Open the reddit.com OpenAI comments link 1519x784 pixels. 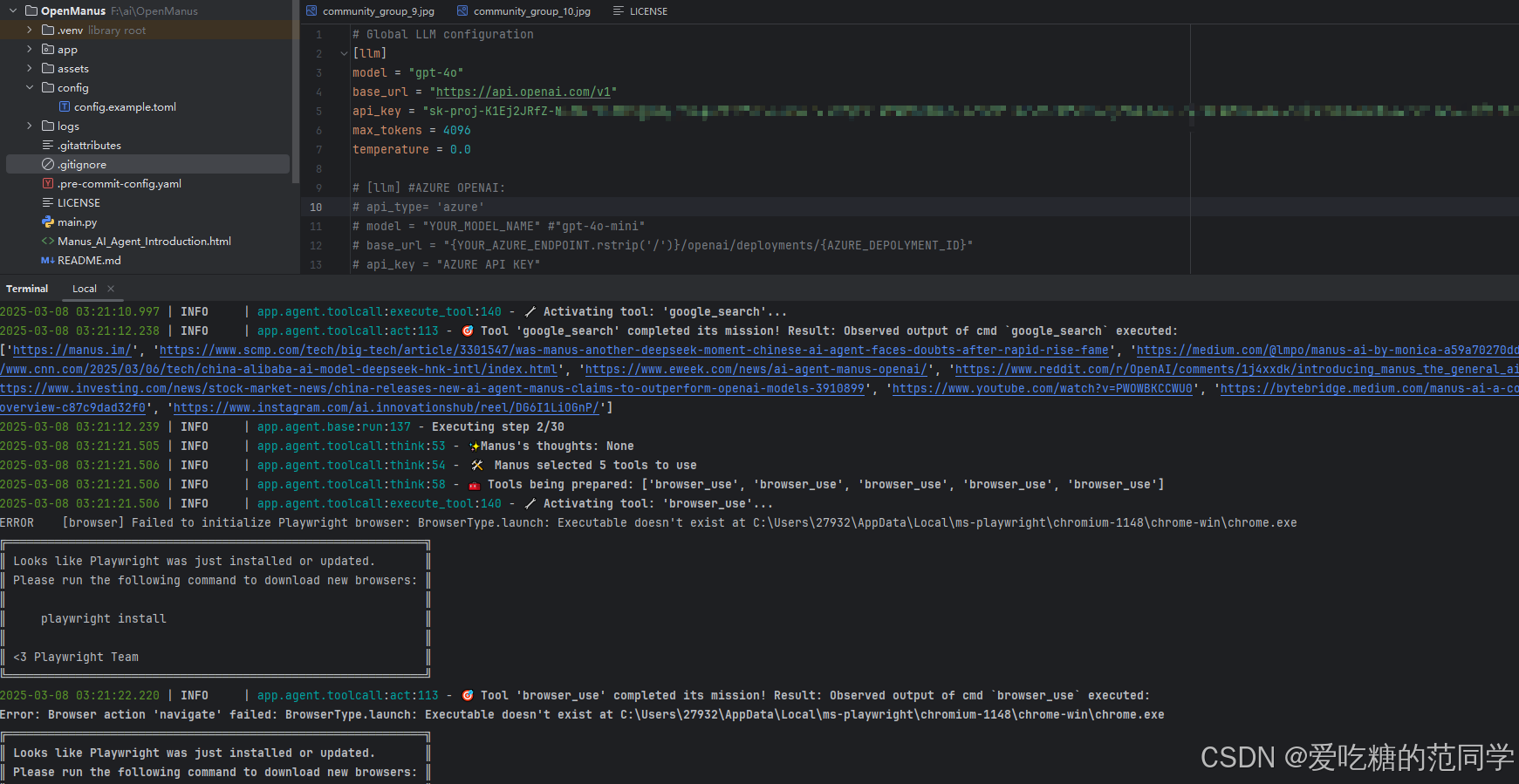tap(1237, 370)
